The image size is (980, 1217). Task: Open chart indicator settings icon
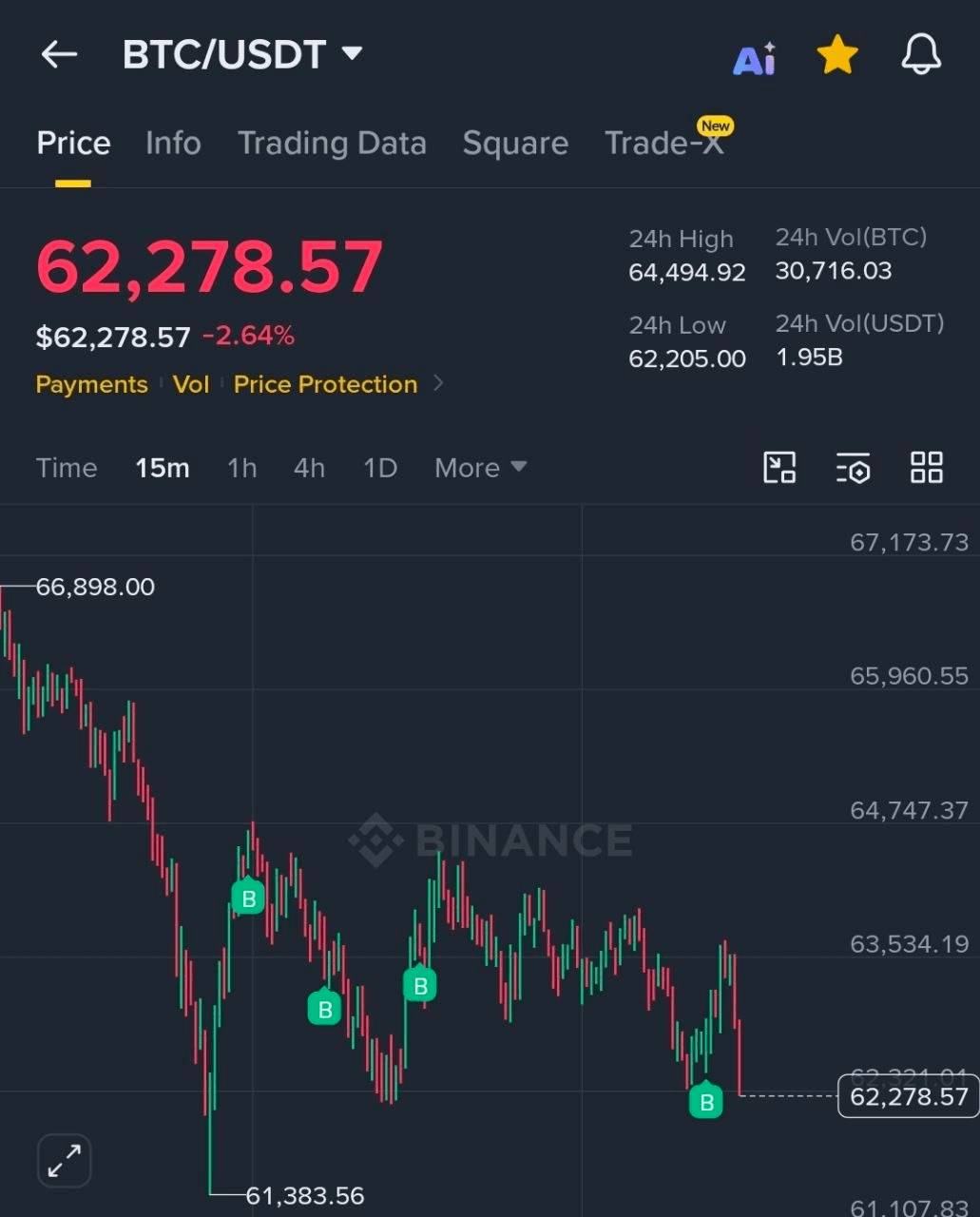click(853, 468)
